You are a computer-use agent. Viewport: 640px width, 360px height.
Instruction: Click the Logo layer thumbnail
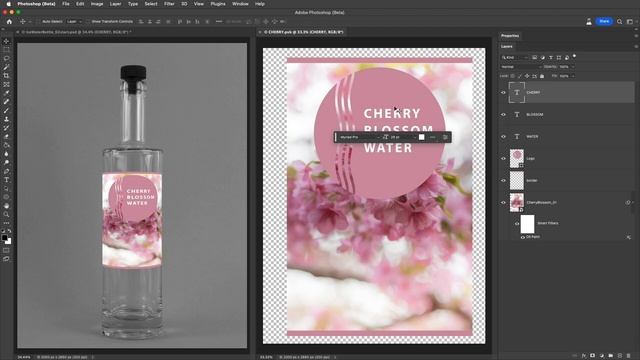517,158
